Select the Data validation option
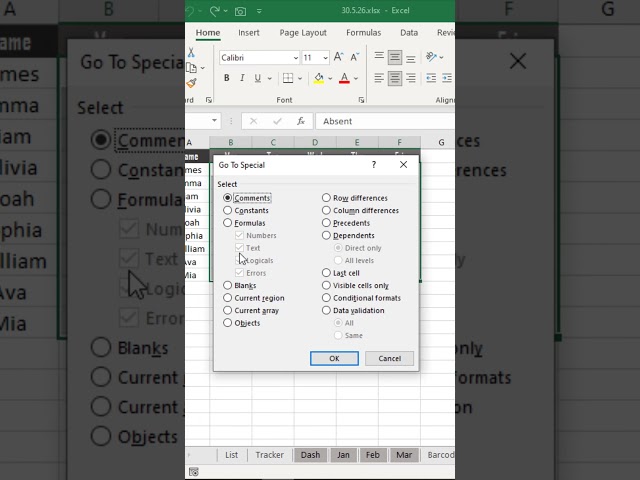 tap(326, 311)
